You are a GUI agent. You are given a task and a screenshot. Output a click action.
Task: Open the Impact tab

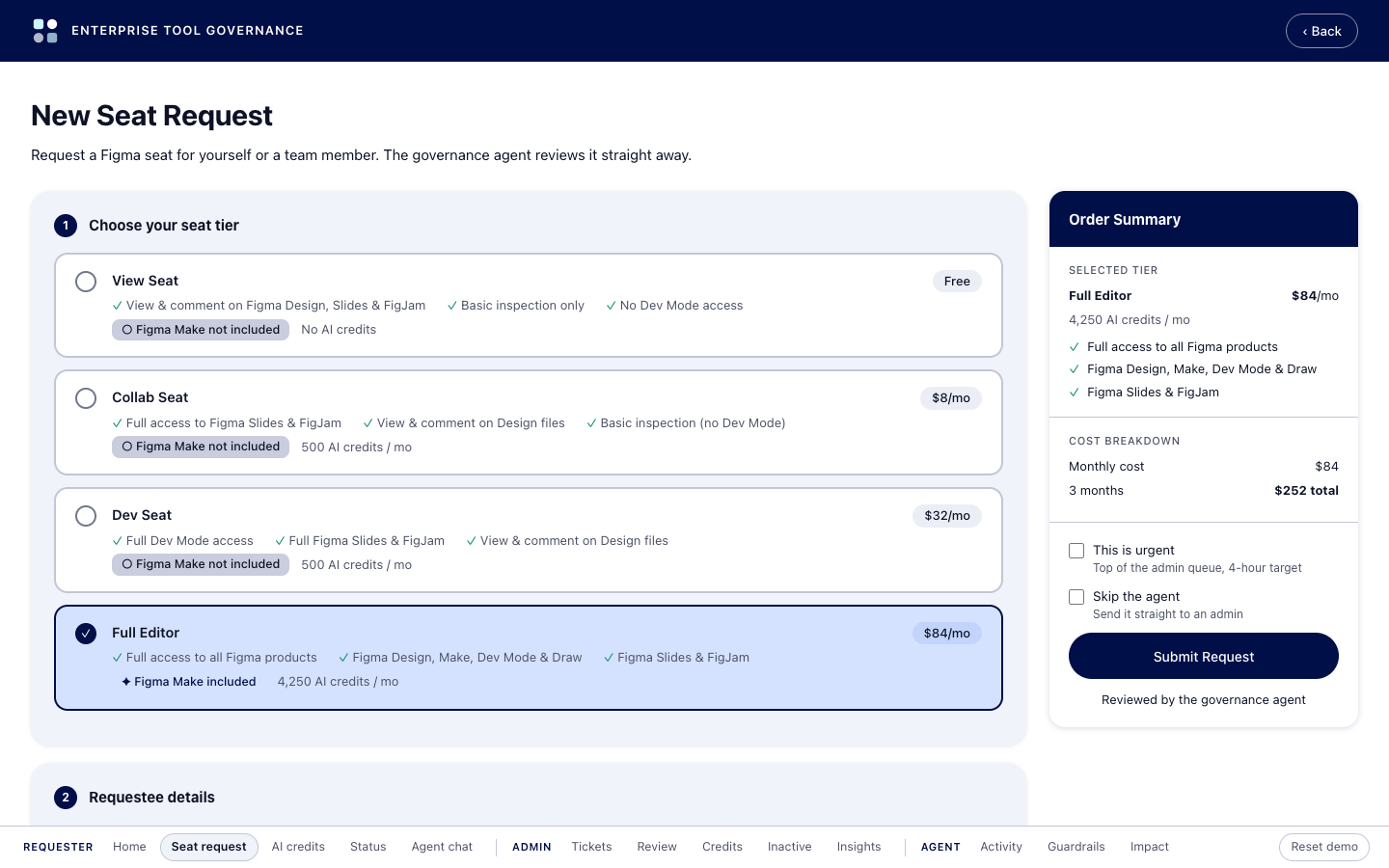coord(1150,847)
